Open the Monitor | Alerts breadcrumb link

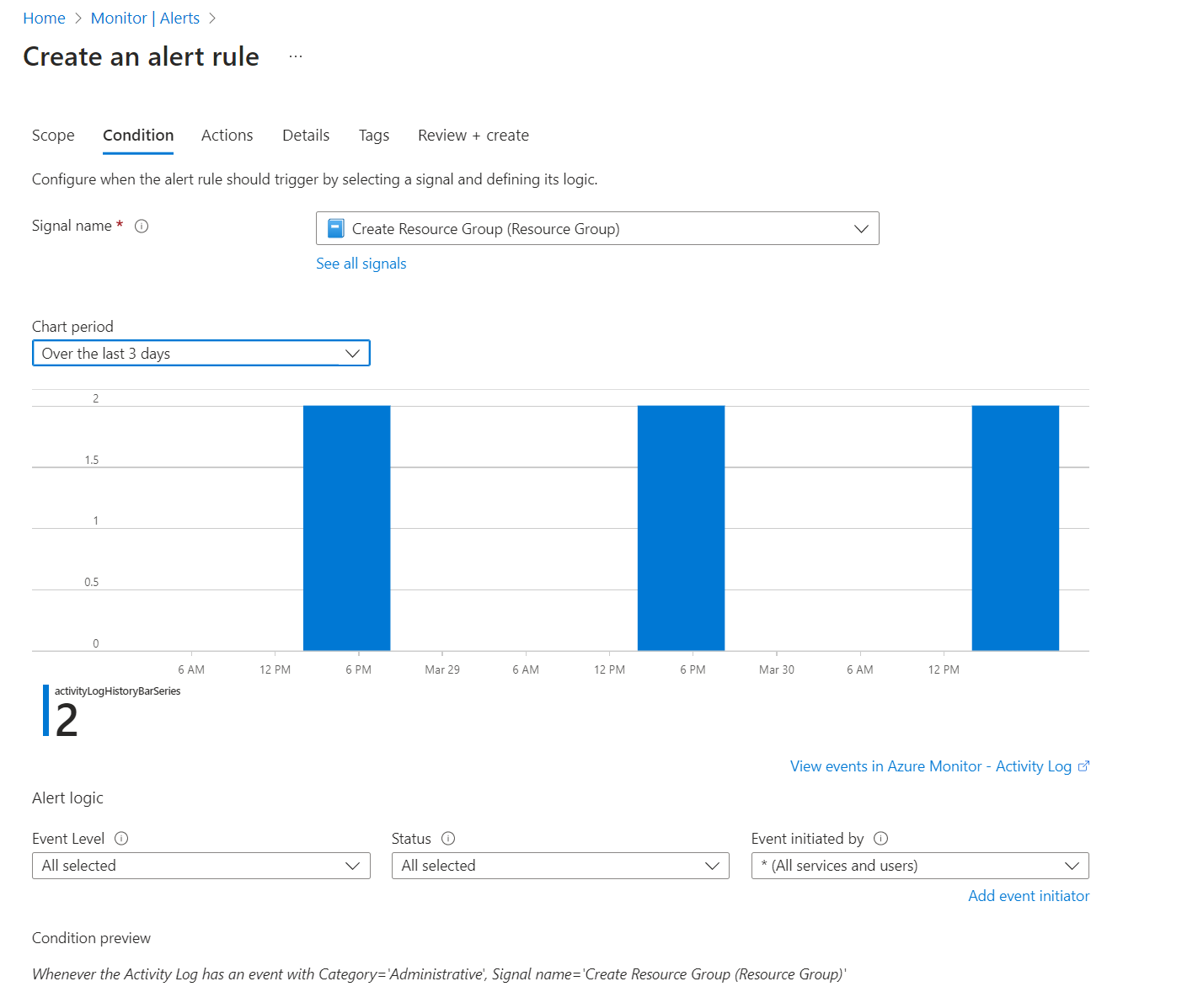[145, 19]
